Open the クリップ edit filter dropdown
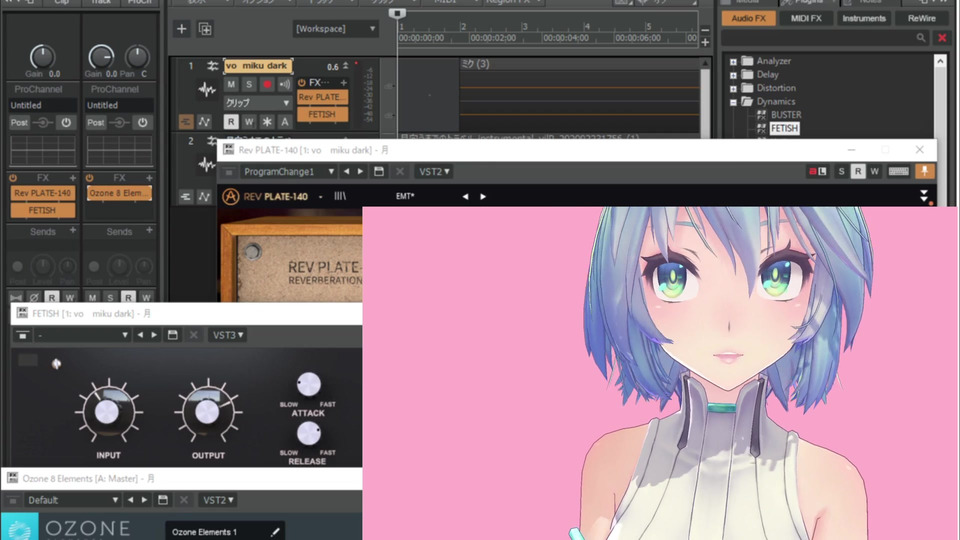The width and height of the screenshot is (960, 540). (x=257, y=103)
